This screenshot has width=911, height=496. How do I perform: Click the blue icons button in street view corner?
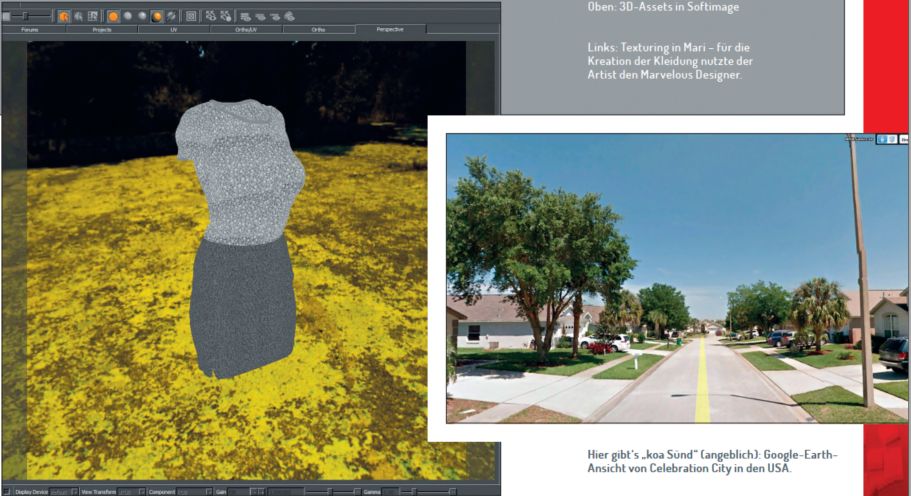coord(886,141)
